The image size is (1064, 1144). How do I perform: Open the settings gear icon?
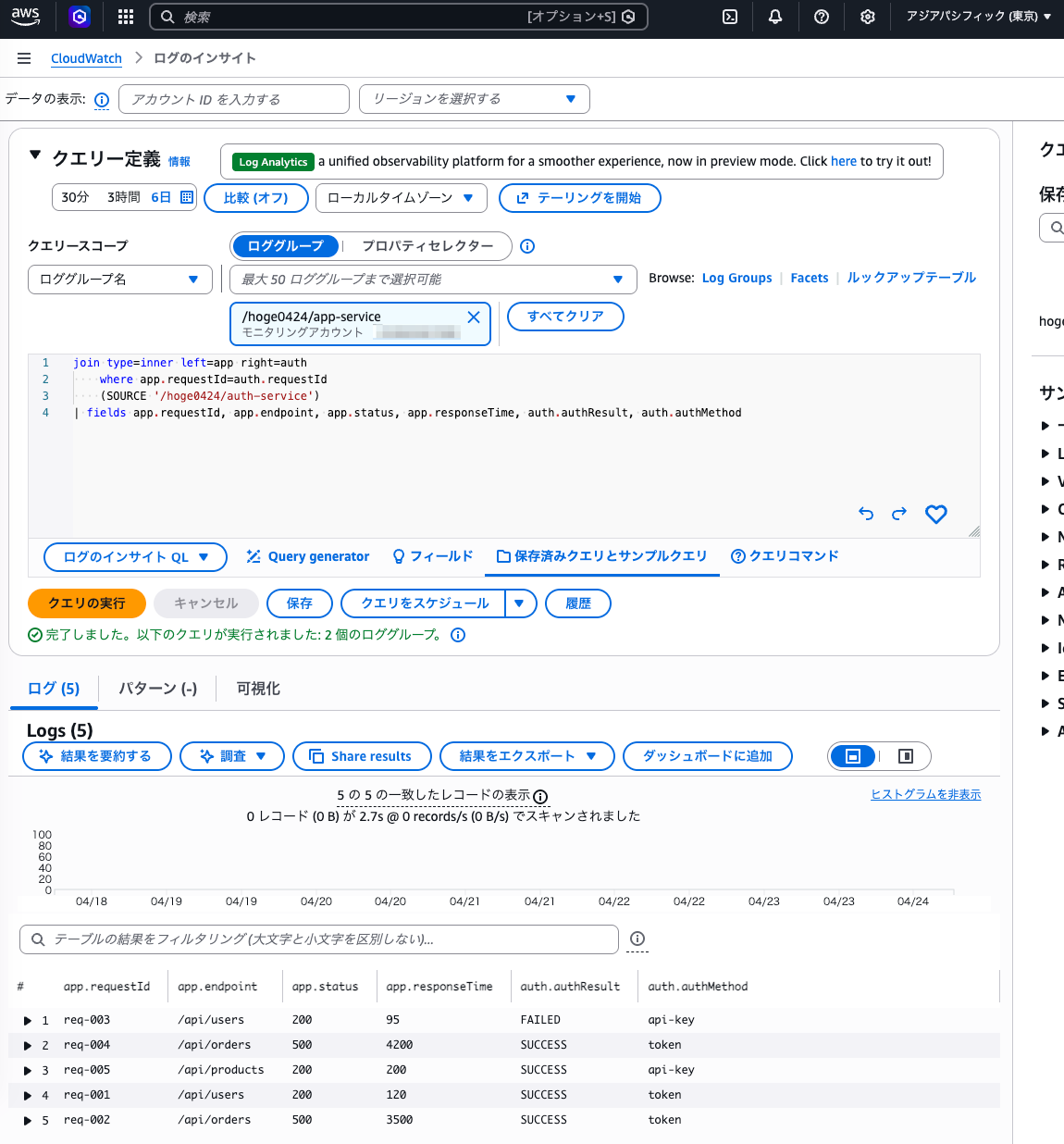(x=867, y=16)
